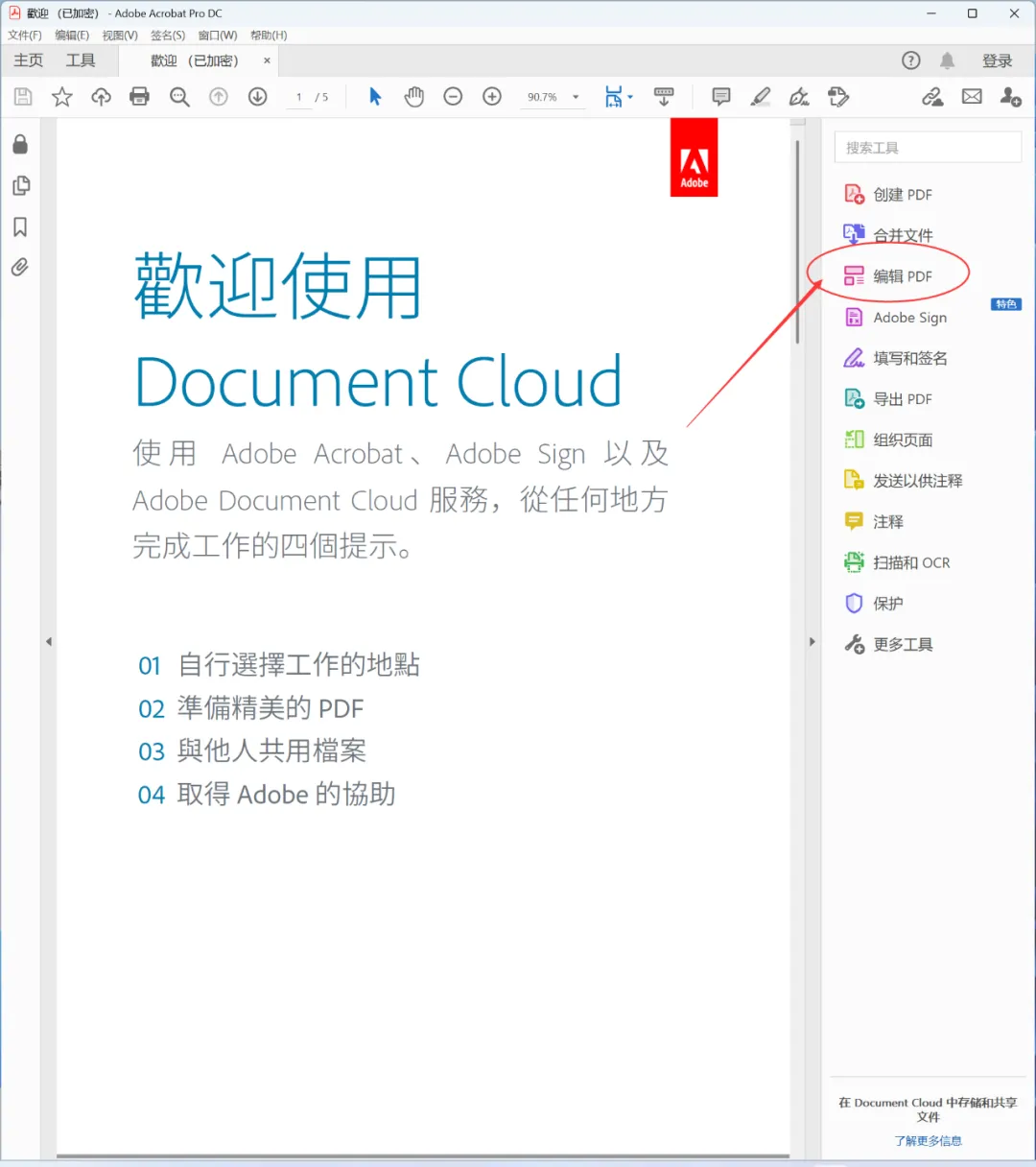Open the 填写和签名 tool
This screenshot has width=1036, height=1167.
click(x=896, y=358)
